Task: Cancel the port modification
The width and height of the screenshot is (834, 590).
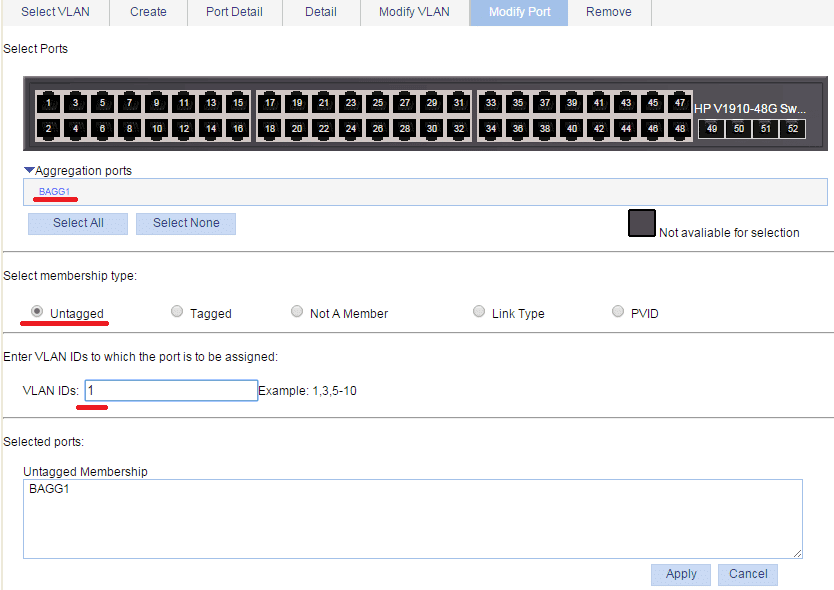Action: click(x=748, y=575)
